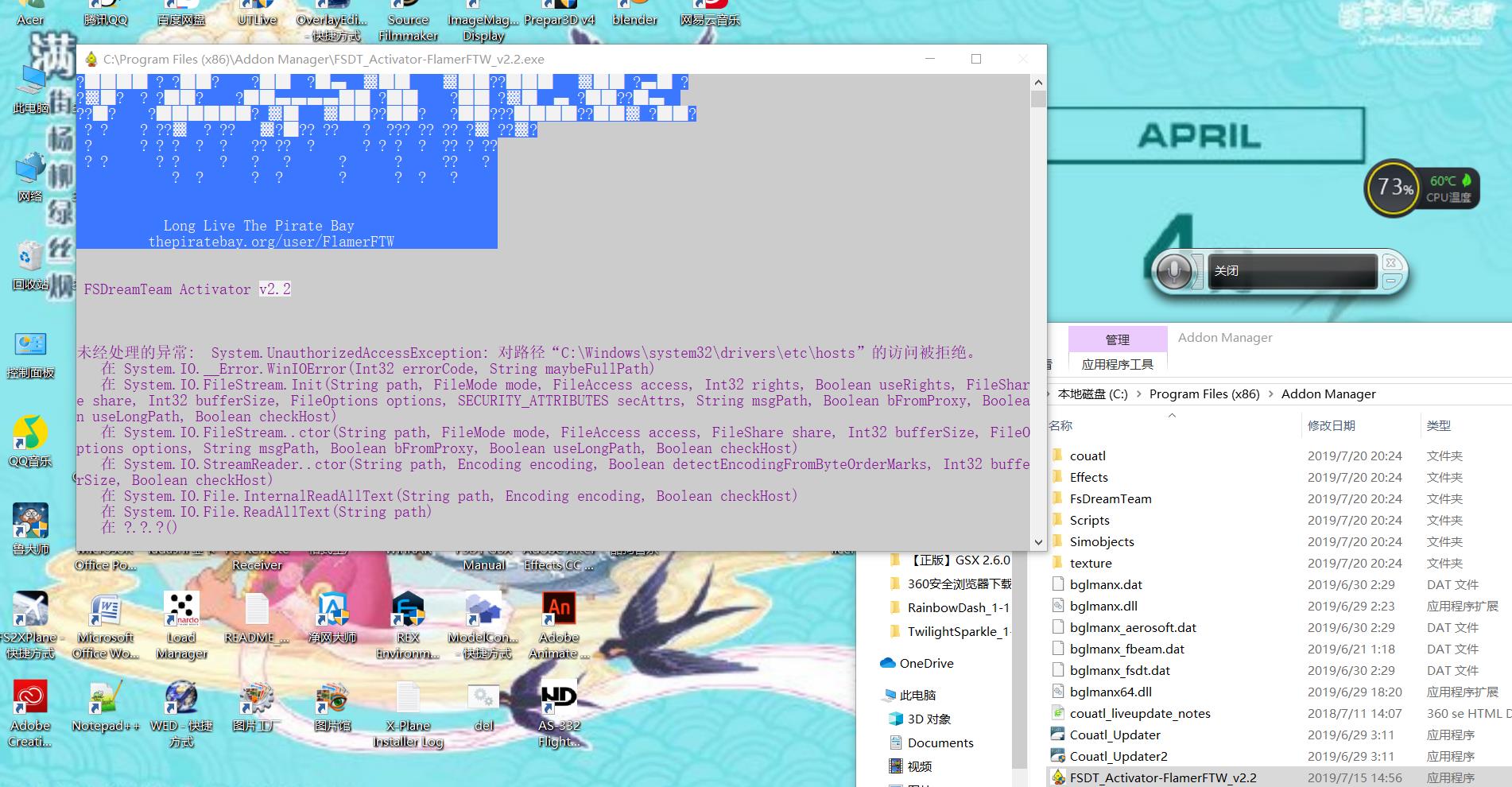Open Load Manager desktop icon
Screen dimensions: 1512x787
tap(181, 626)
